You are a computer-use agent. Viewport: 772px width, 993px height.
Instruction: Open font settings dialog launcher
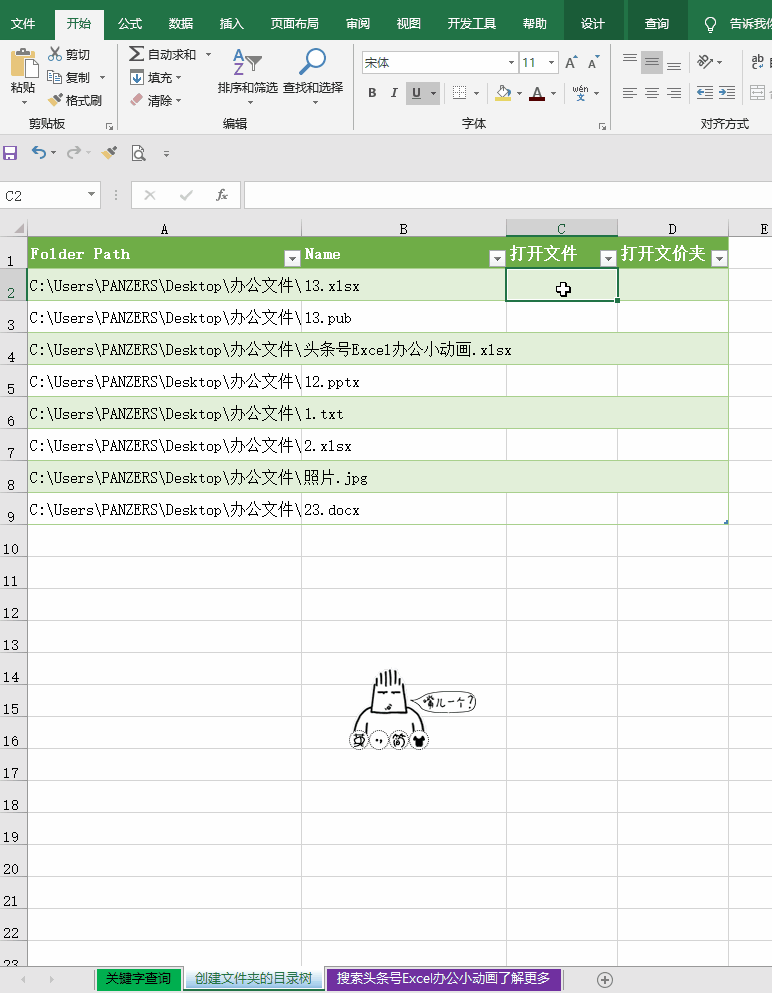[602, 127]
